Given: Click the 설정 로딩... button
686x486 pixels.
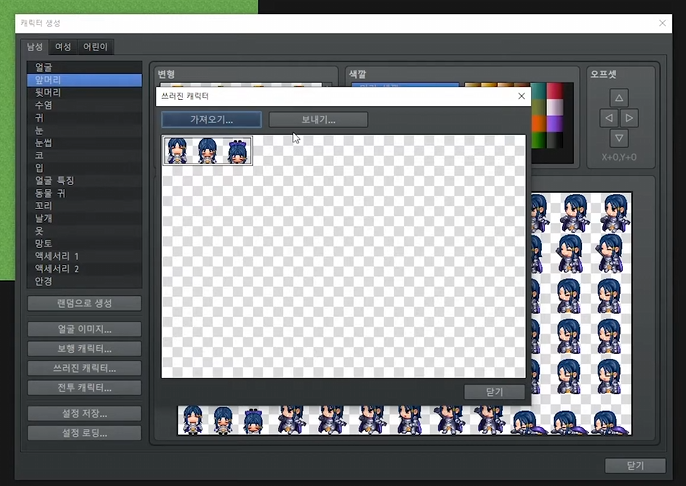Looking at the screenshot, I should [84, 433].
